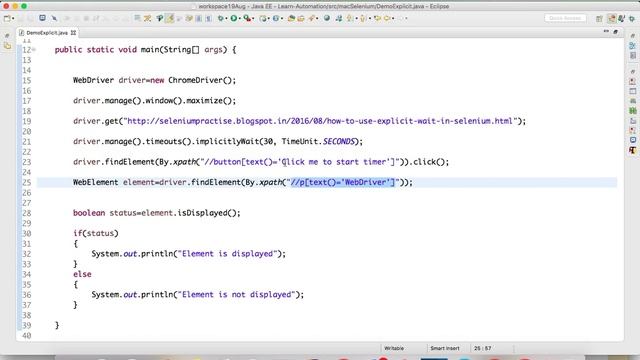Image resolution: width=640 pixels, height=360 pixels.
Task: Restore the left side view stack
Action: coord(7,36)
